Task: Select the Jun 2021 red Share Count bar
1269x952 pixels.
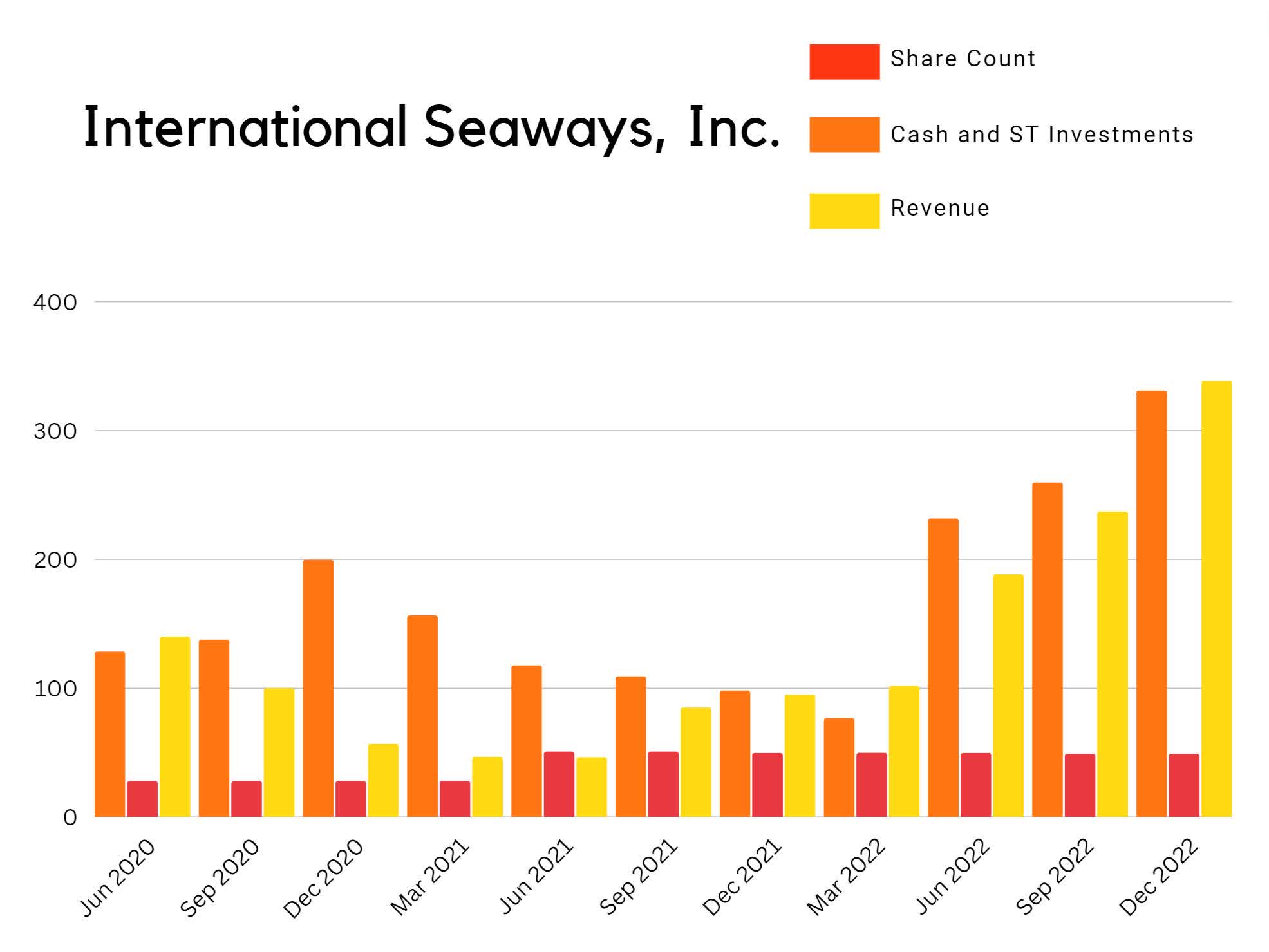Action: tap(559, 785)
